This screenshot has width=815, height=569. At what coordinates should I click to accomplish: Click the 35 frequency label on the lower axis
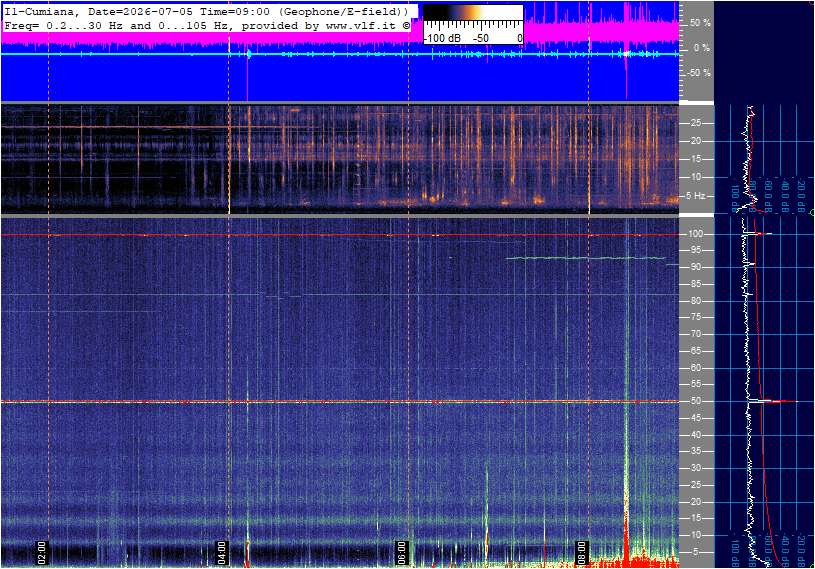point(695,452)
